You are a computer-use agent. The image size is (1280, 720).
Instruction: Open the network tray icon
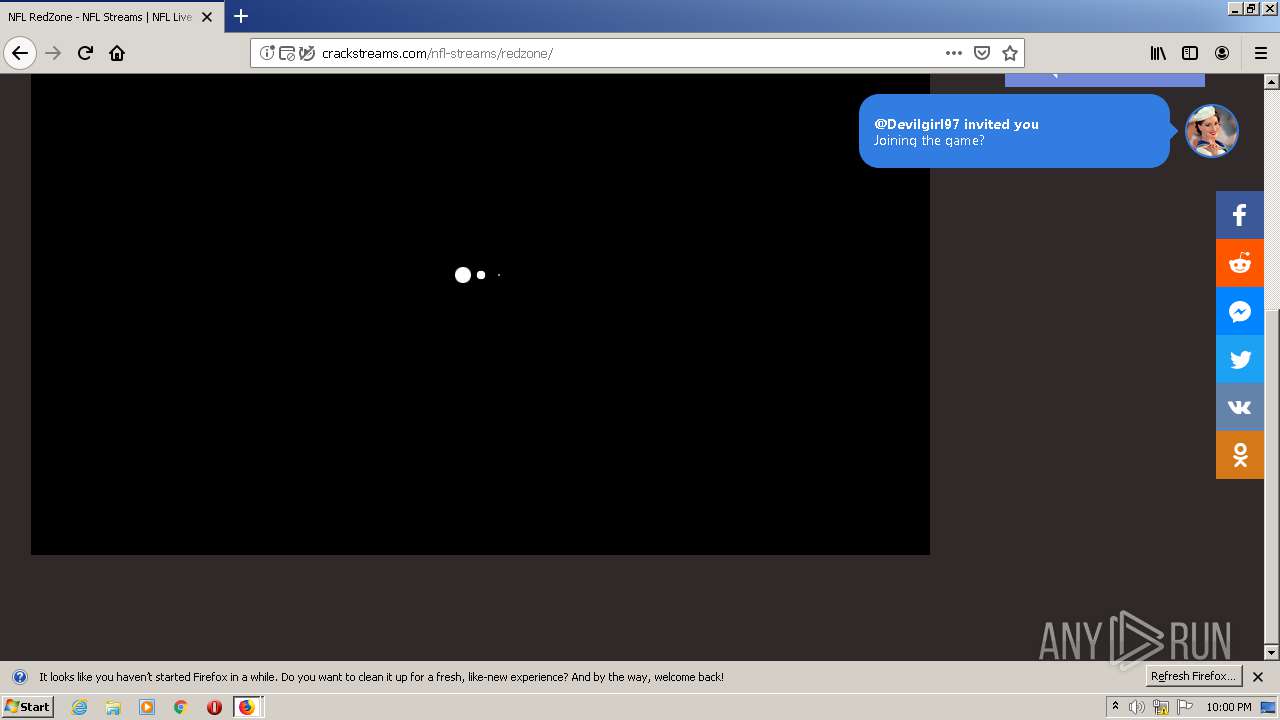click(x=1161, y=707)
